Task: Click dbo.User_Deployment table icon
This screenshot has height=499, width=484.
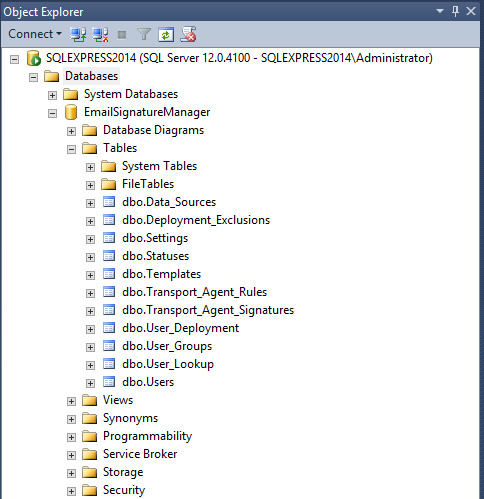Action: [x=109, y=328]
